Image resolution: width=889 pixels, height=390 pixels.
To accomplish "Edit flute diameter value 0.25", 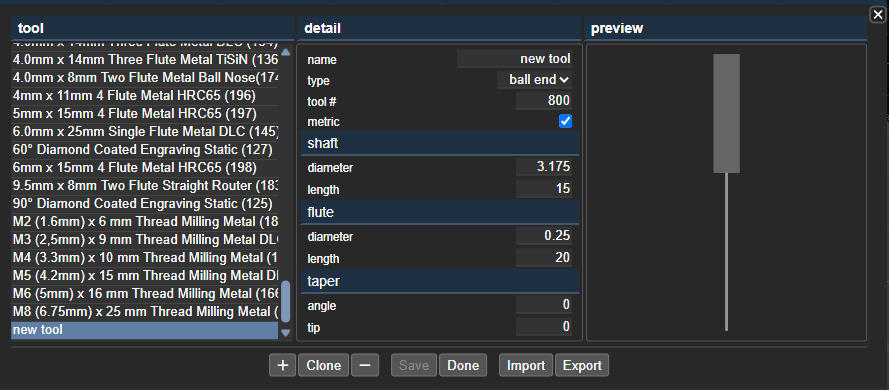I will click(544, 236).
